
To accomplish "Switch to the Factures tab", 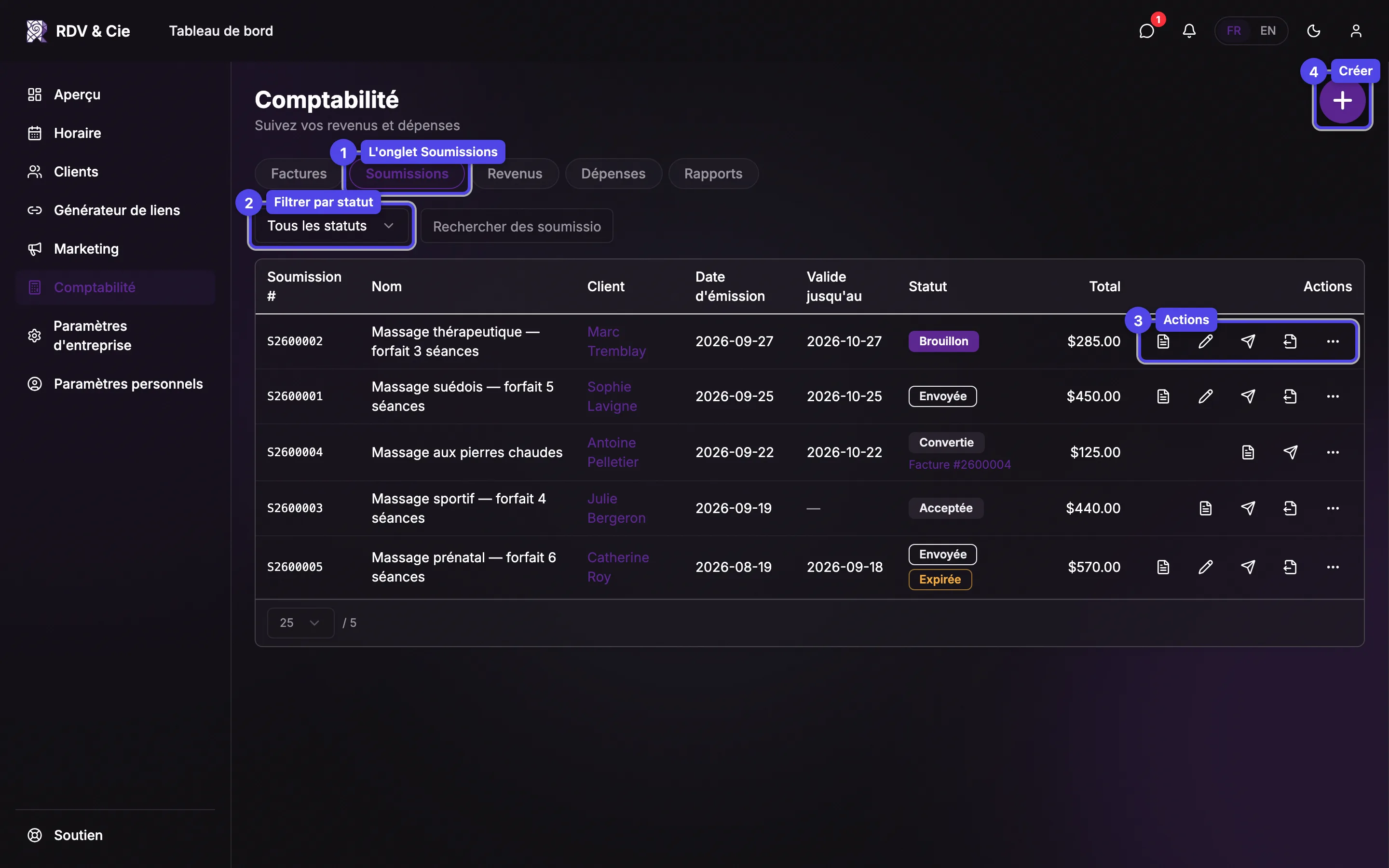I will [x=299, y=174].
